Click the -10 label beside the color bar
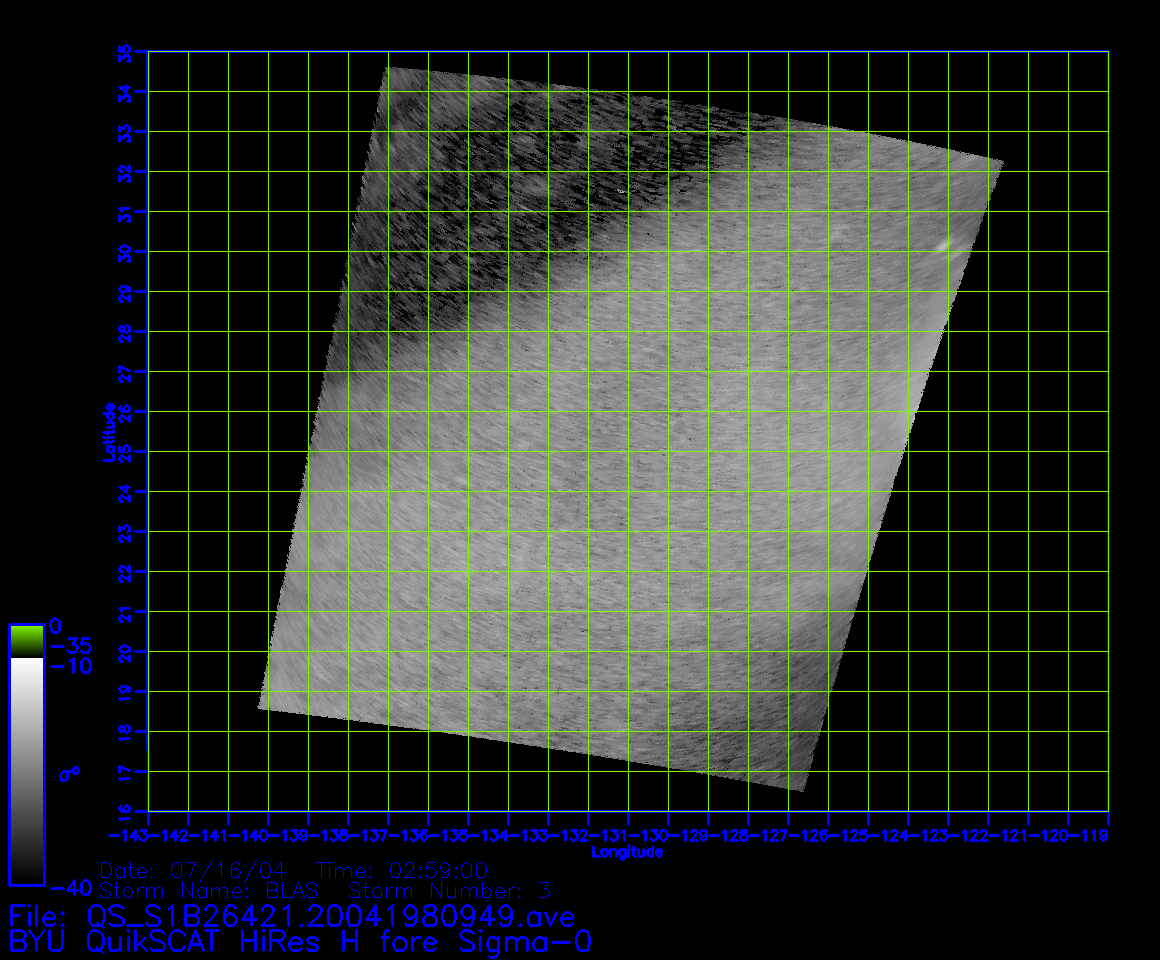Screen dimensions: 1160x960 [70, 666]
